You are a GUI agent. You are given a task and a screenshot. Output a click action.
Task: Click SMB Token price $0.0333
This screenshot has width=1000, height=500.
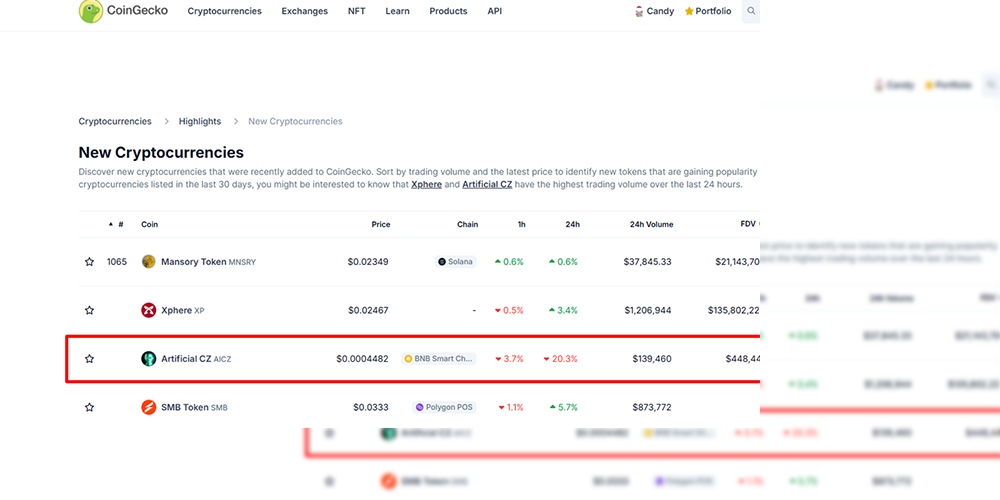(371, 408)
